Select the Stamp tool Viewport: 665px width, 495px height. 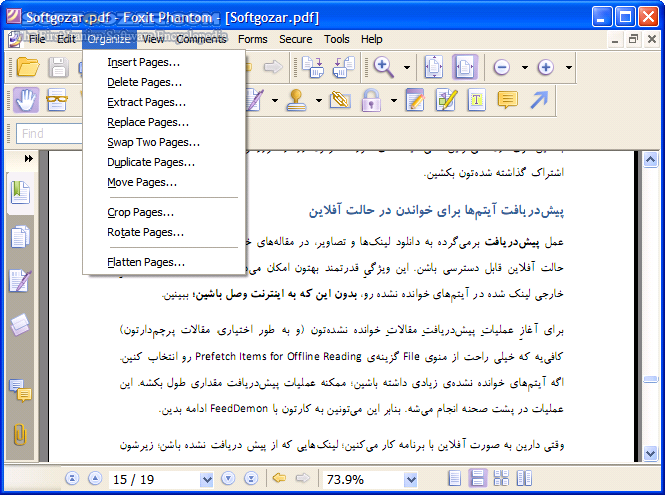(296, 100)
